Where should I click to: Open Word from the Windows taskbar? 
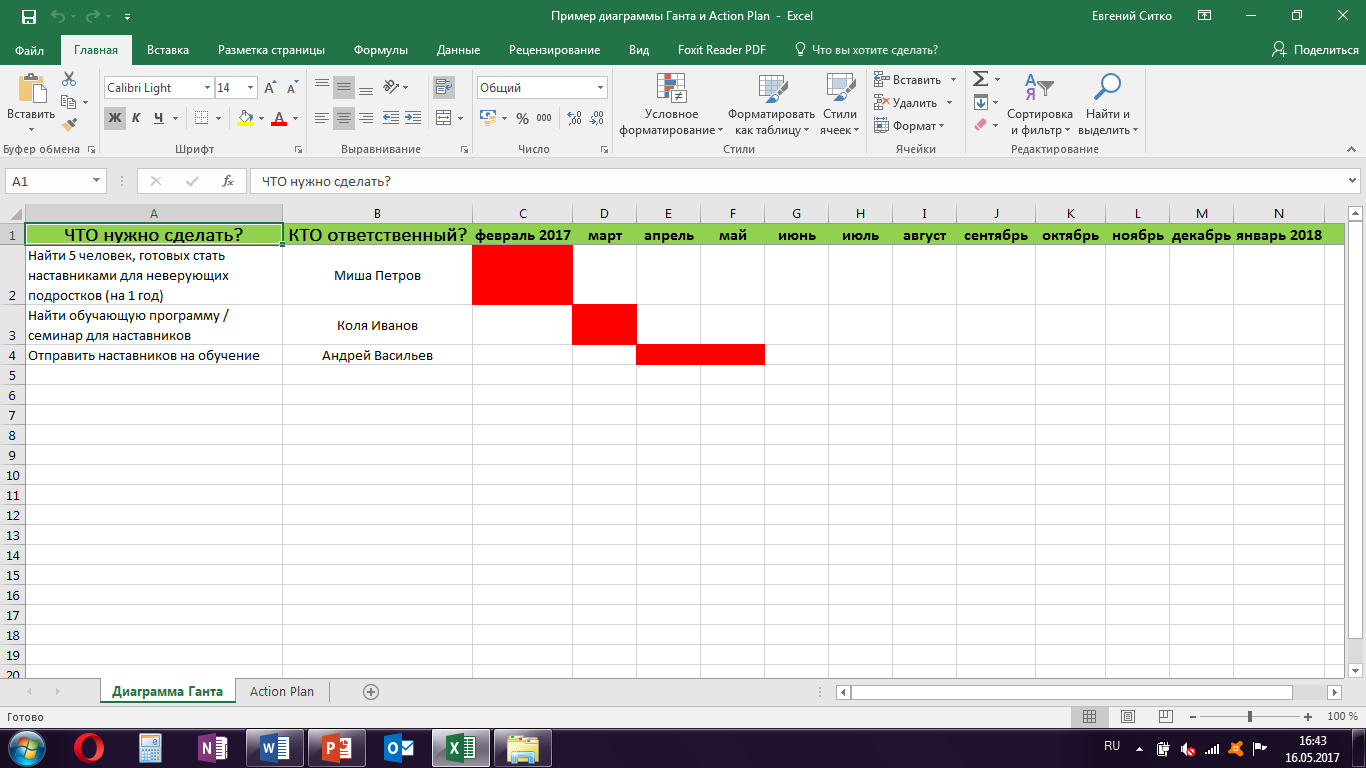tap(274, 747)
